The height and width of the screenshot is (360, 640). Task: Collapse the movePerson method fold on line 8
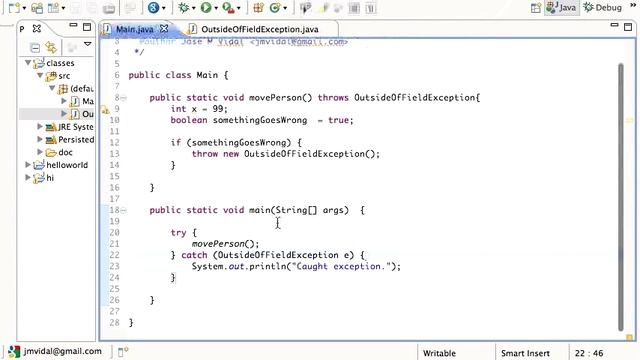[124, 98]
